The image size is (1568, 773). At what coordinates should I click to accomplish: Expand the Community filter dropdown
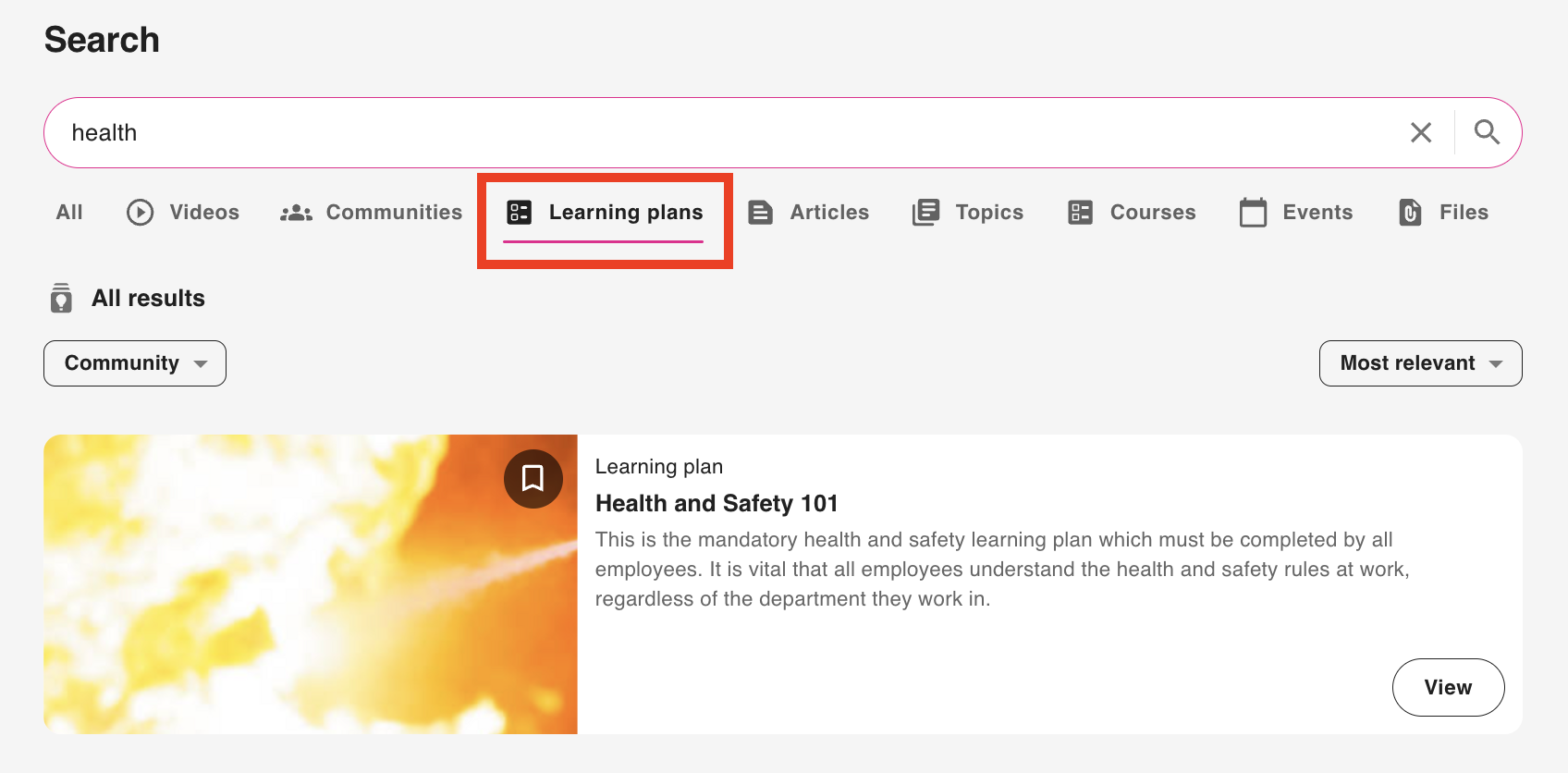tap(135, 363)
